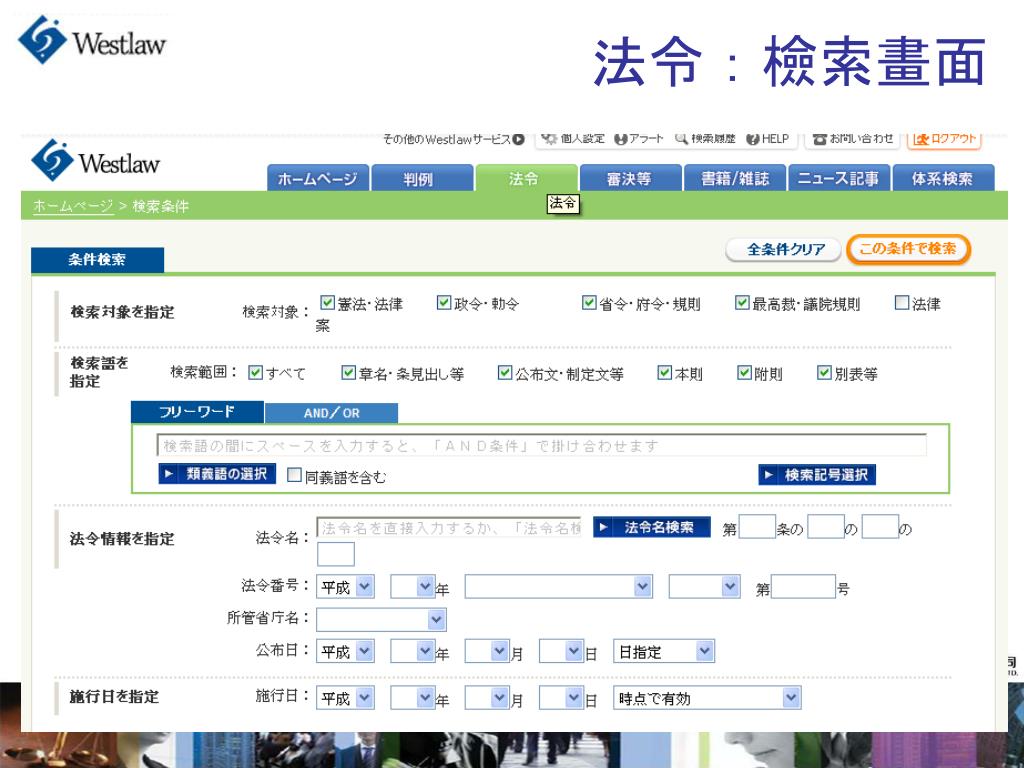Image resolution: width=1024 pixels, height=768 pixels.
Task: Open 個人設定 gear icon in the top bar
Action: point(549,138)
